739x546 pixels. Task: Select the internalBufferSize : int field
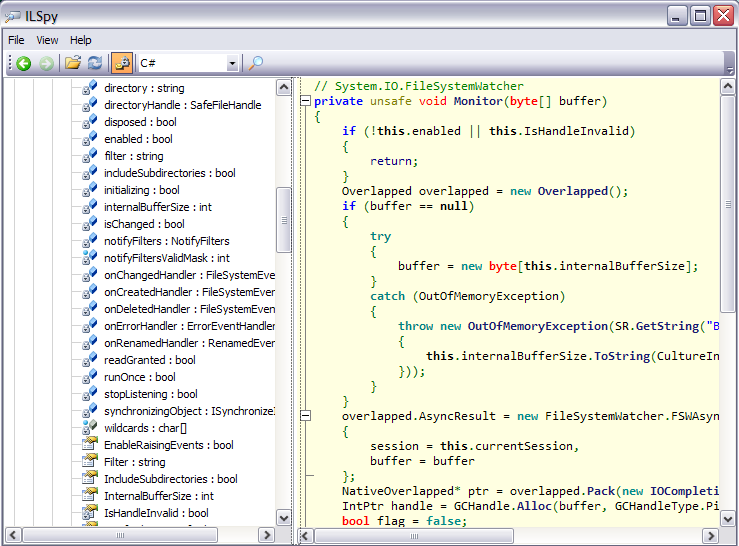point(158,207)
